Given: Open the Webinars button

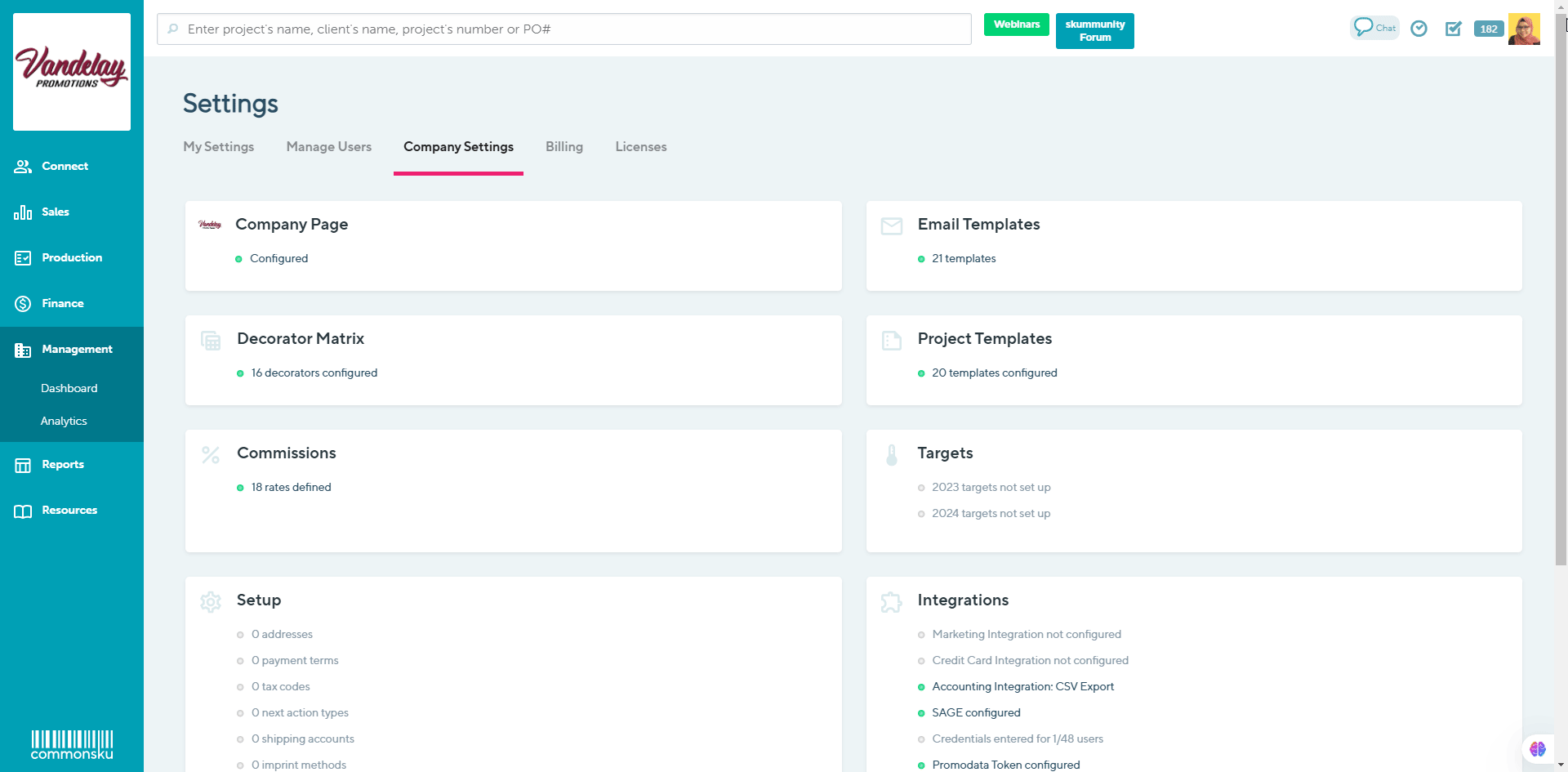Looking at the screenshot, I should (1016, 25).
